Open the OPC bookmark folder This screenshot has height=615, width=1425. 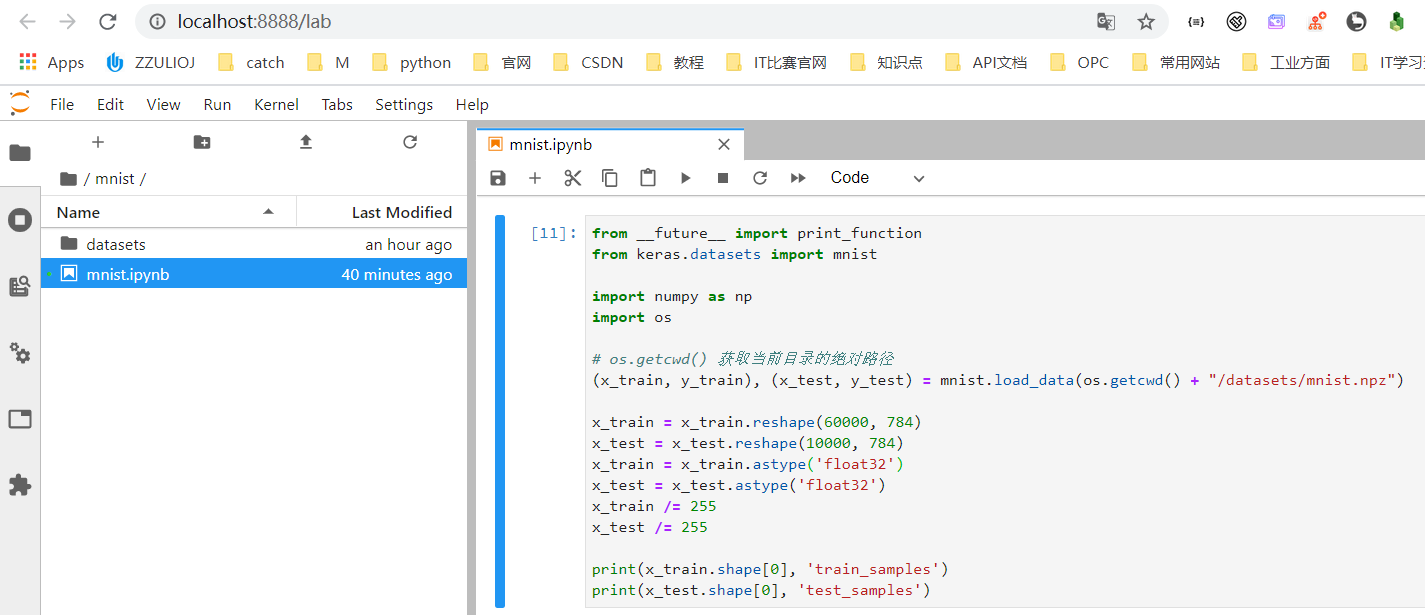(x=1079, y=62)
